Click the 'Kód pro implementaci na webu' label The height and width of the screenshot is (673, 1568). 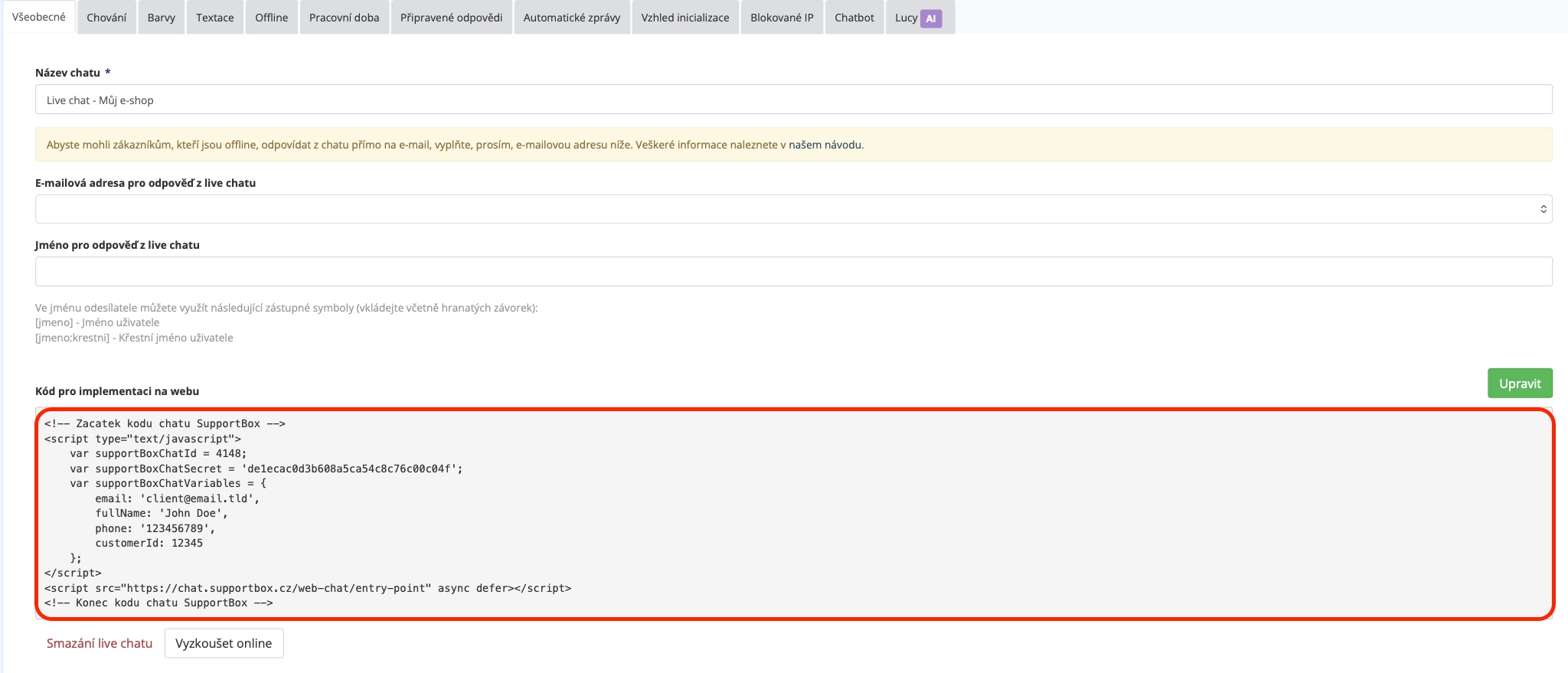(x=117, y=391)
